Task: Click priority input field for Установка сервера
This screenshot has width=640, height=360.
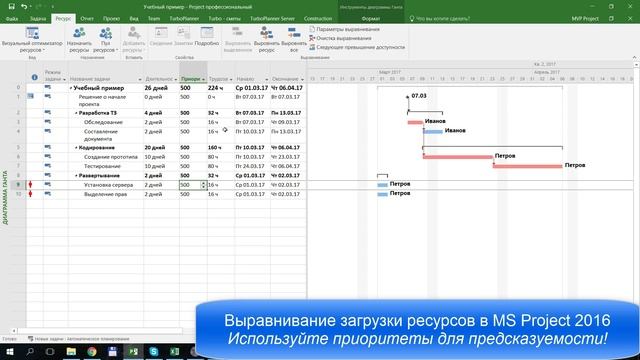Action: tap(190, 184)
